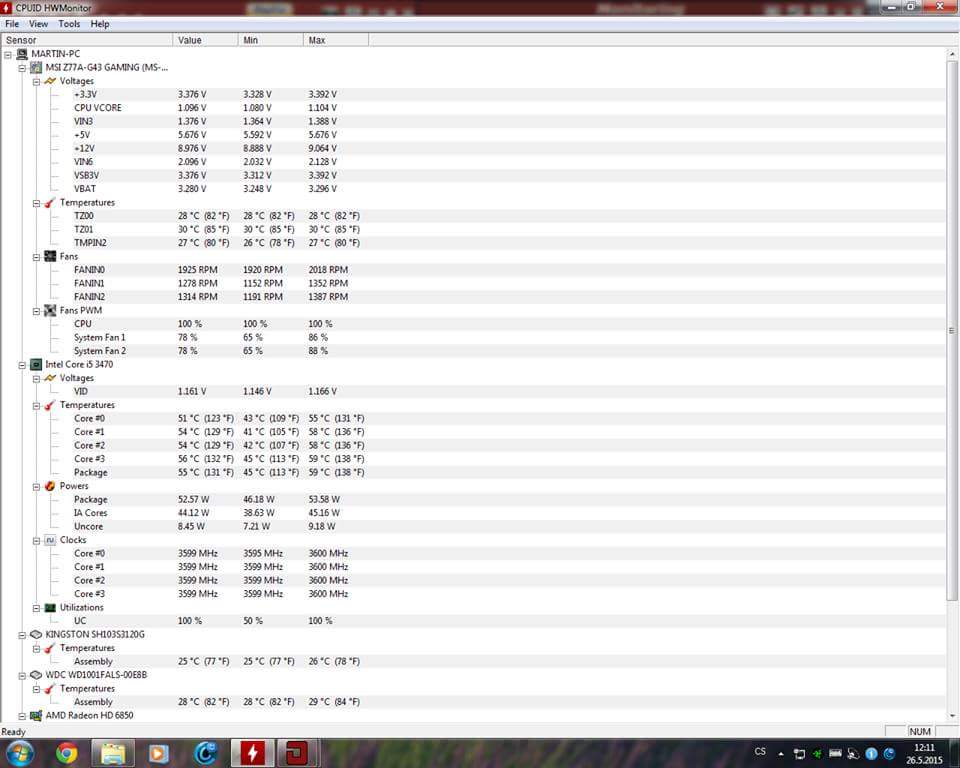Open the Tools menu
Screen dimensions: 960x768
[x=69, y=24]
